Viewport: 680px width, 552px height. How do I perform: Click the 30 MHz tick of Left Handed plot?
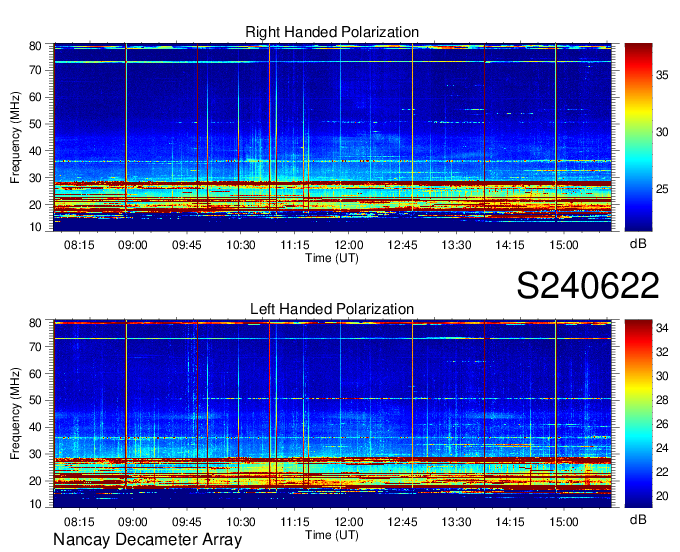35,454
